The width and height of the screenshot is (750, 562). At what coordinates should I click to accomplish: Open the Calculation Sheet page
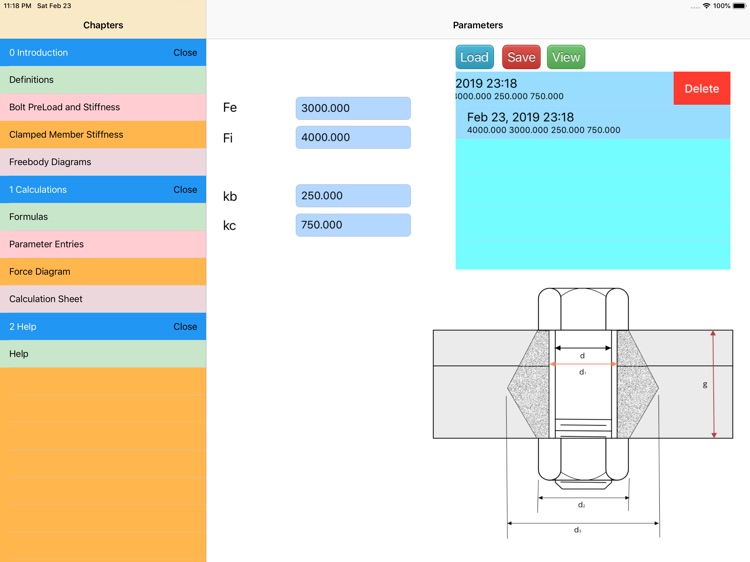(x=103, y=299)
